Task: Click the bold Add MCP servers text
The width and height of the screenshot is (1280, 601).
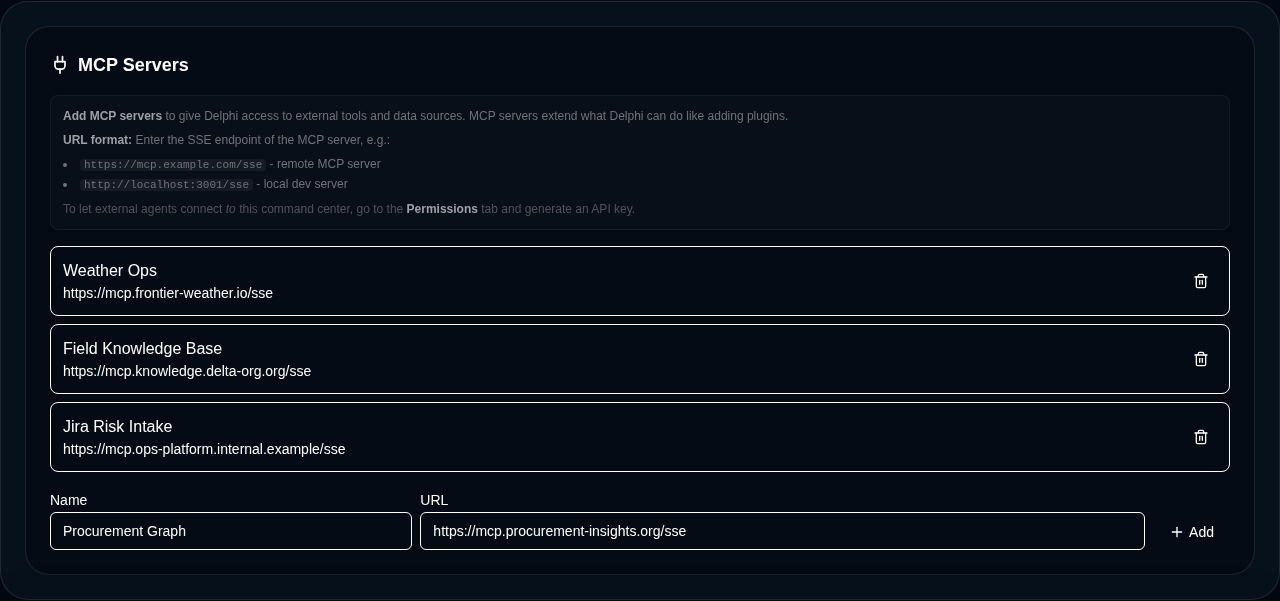Action: point(112,116)
